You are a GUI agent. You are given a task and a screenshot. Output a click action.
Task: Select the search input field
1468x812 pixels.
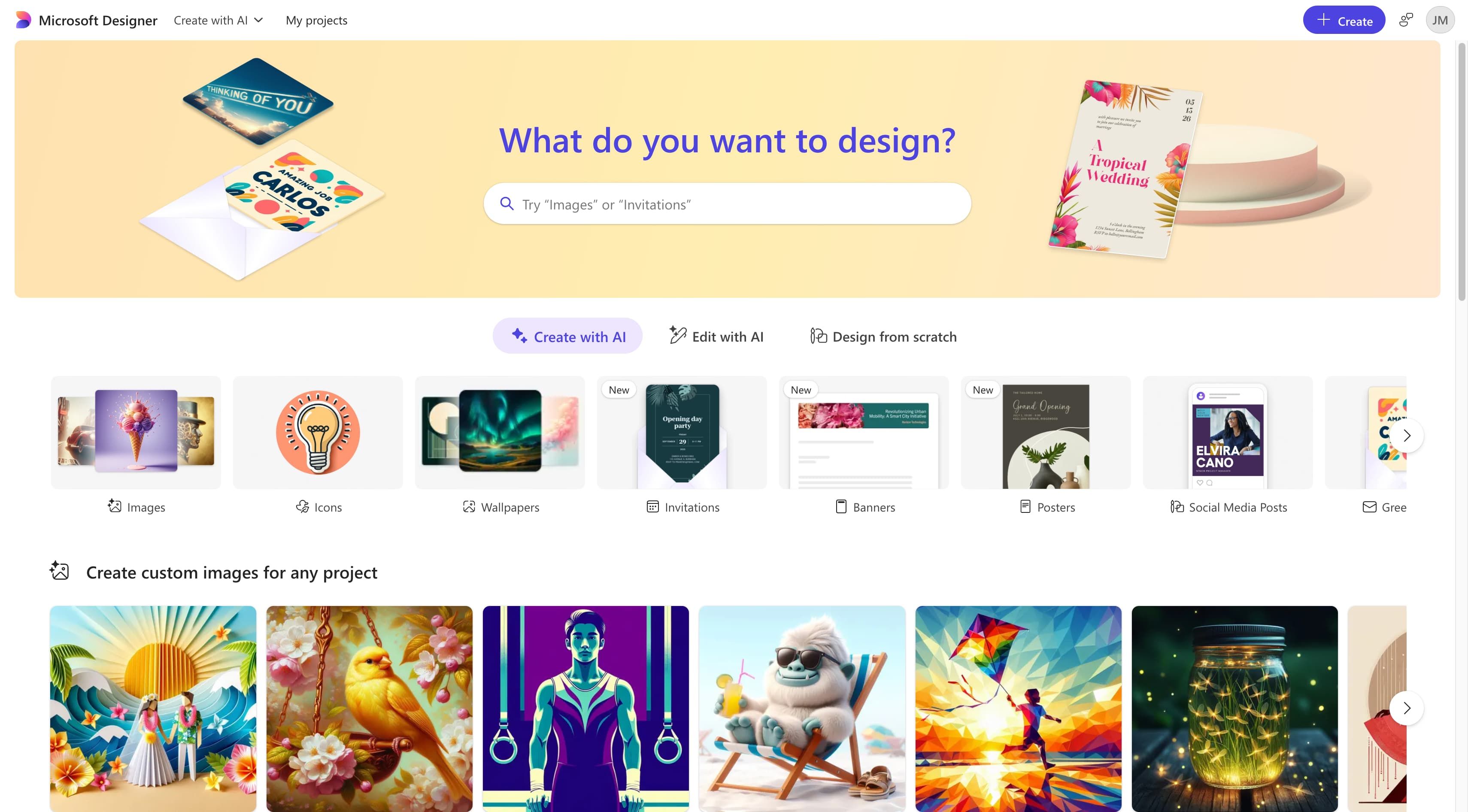(727, 203)
